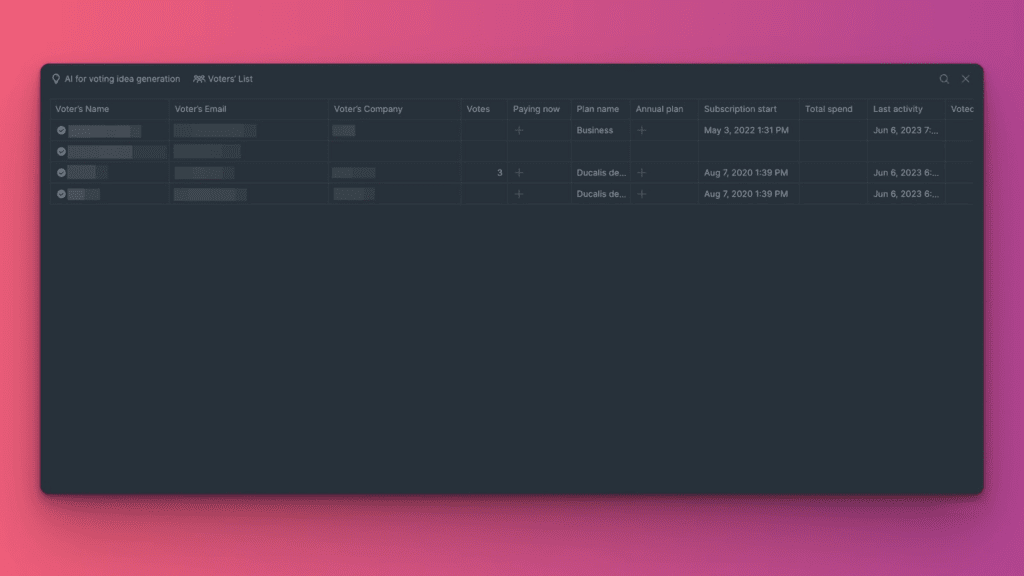
Task: Click the Voters' List people icon
Action: point(199,79)
